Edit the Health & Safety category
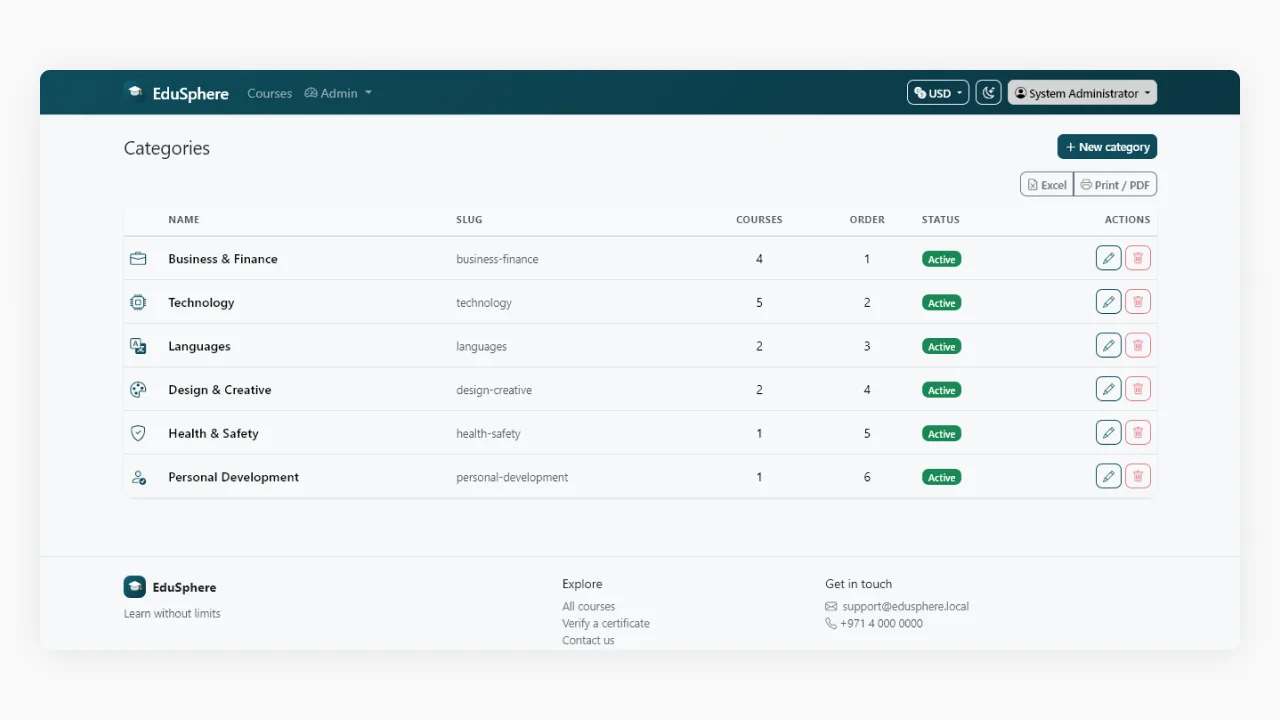 pyautogui.click(x=1108, y=433)
